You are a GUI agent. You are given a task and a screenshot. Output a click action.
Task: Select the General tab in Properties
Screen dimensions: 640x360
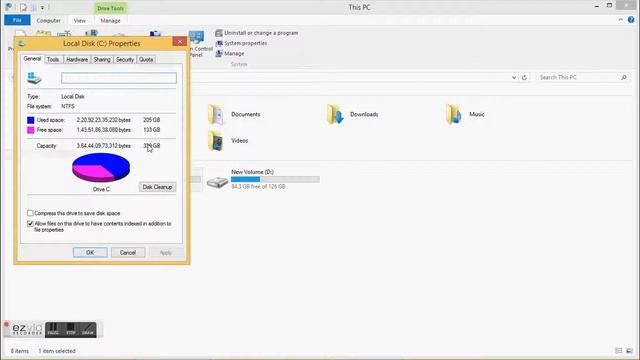pos(32,59)
